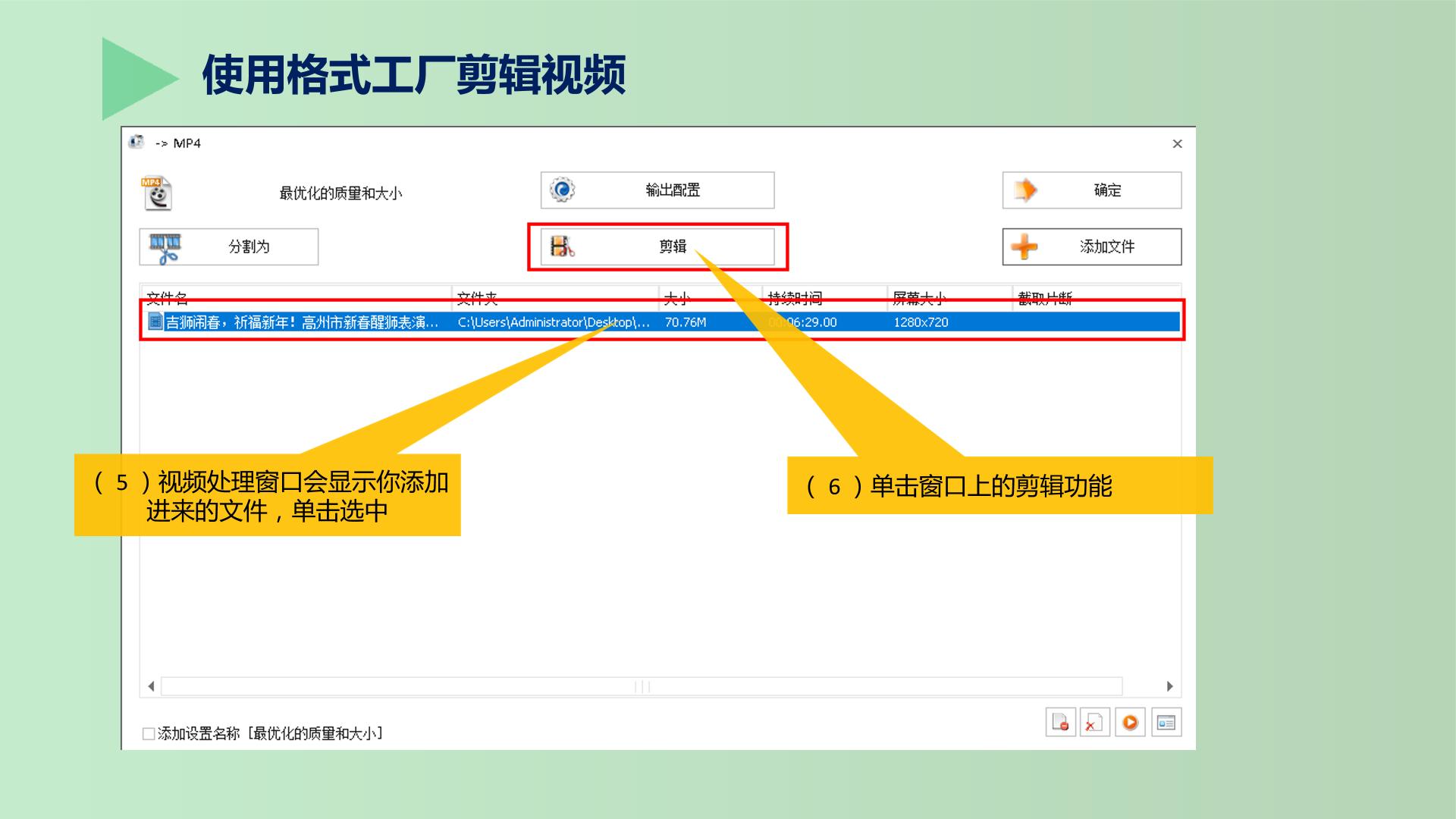The image size is (1456, 819).
Task: Click the orange plus icon for 添加文件
Action: [1025, 246]
